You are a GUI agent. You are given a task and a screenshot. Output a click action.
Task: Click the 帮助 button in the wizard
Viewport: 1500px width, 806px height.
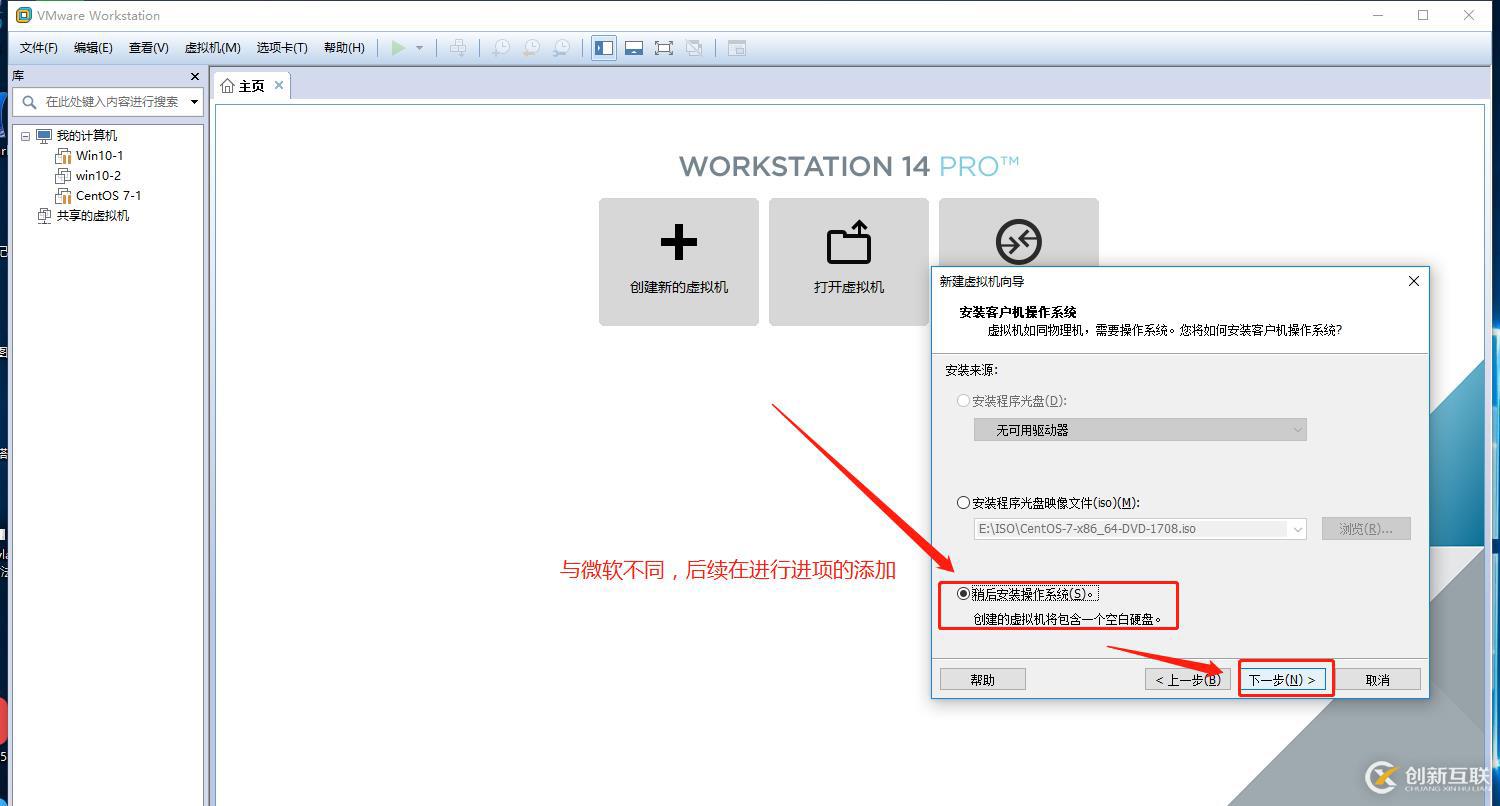[983, 680]
